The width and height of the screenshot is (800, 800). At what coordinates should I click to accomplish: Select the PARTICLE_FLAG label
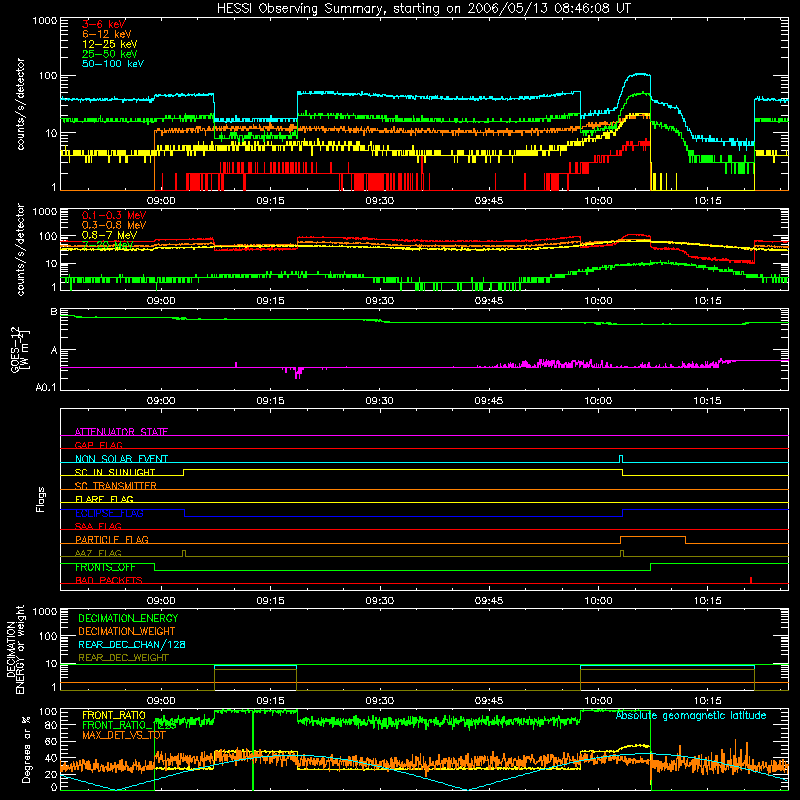pos(112,539)
